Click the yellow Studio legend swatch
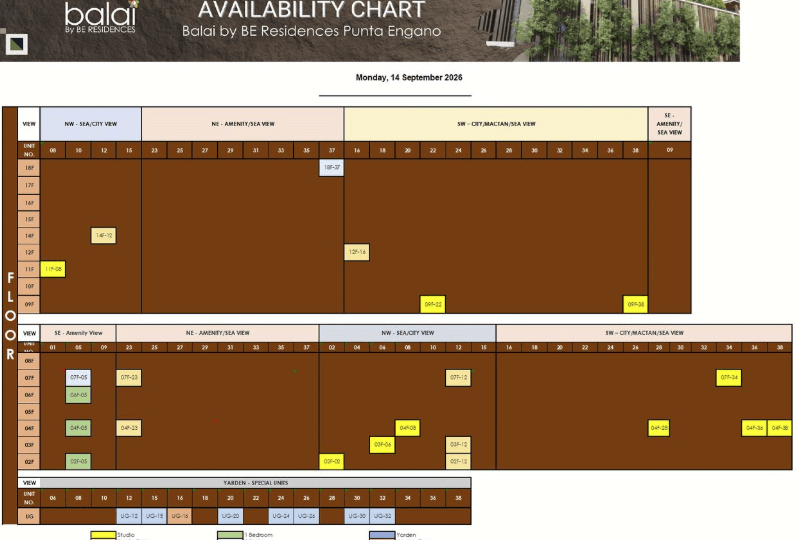The height and width of the screenshot is (540, 799). pos(103,535)
